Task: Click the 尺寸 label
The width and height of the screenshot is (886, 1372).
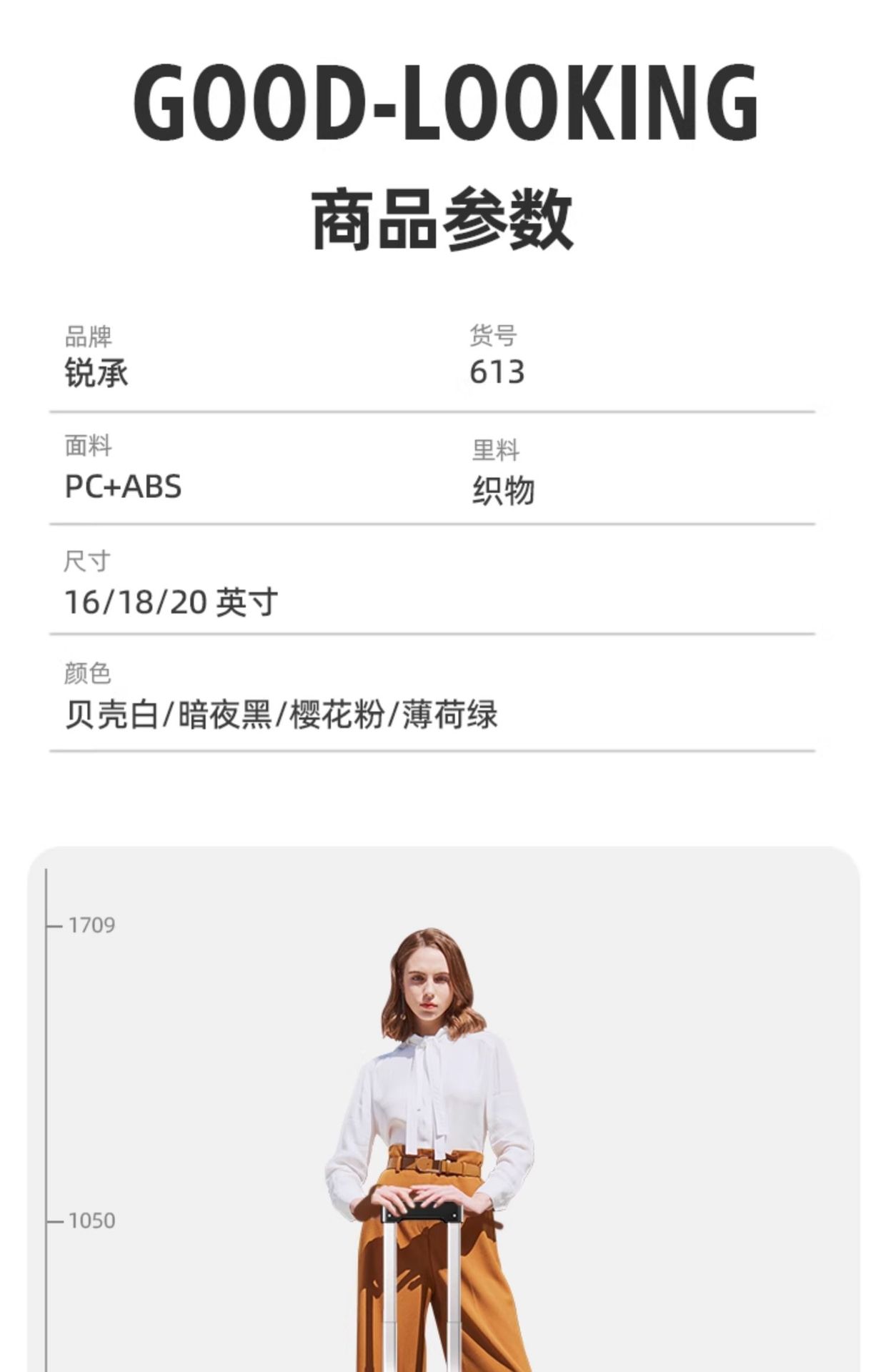Action: 86,561
